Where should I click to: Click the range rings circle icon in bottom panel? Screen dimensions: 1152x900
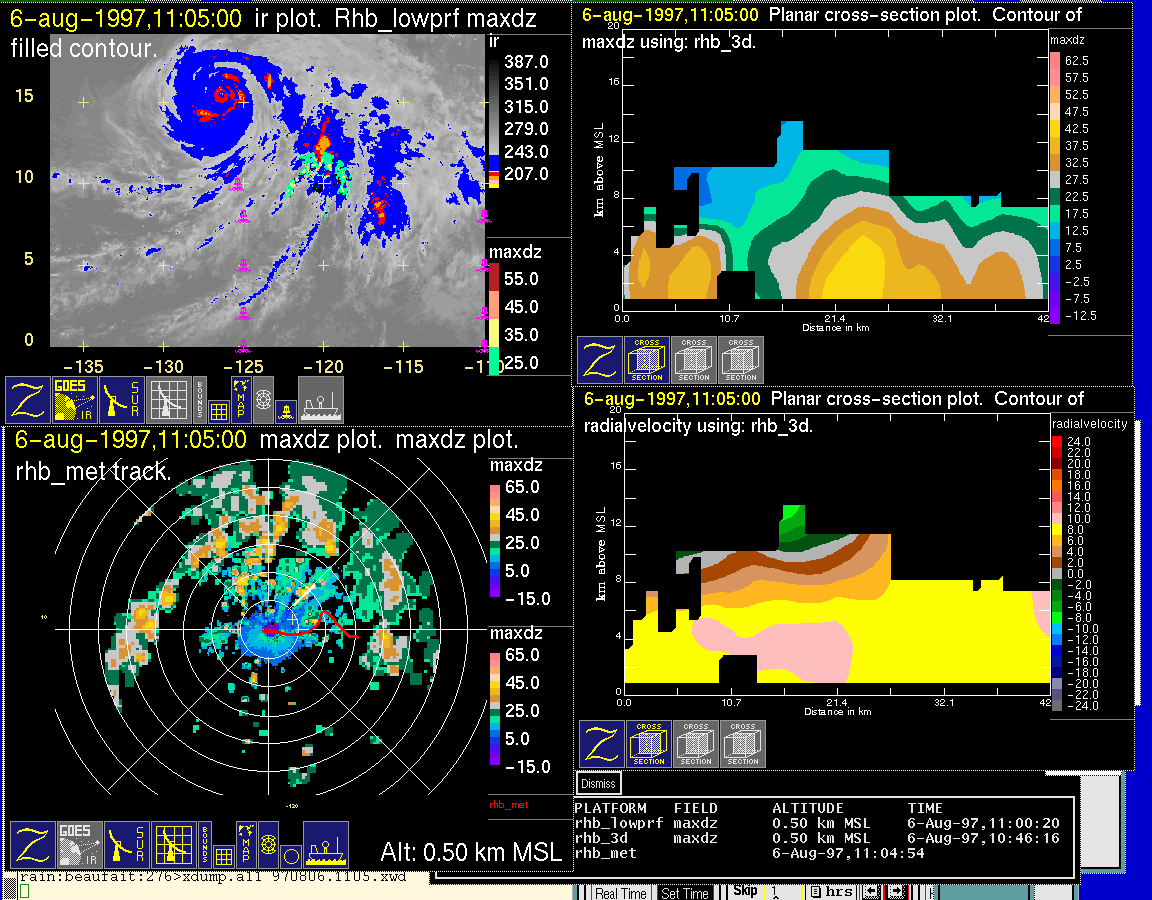pos(290,856)
